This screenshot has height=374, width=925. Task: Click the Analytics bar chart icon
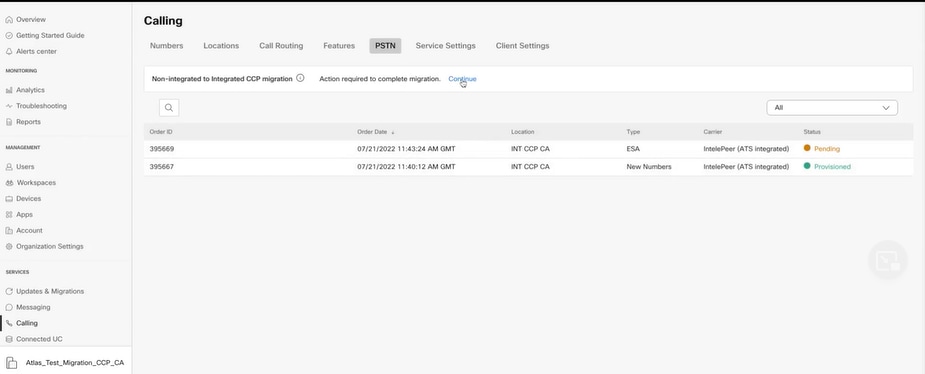(x=9, y=90)
